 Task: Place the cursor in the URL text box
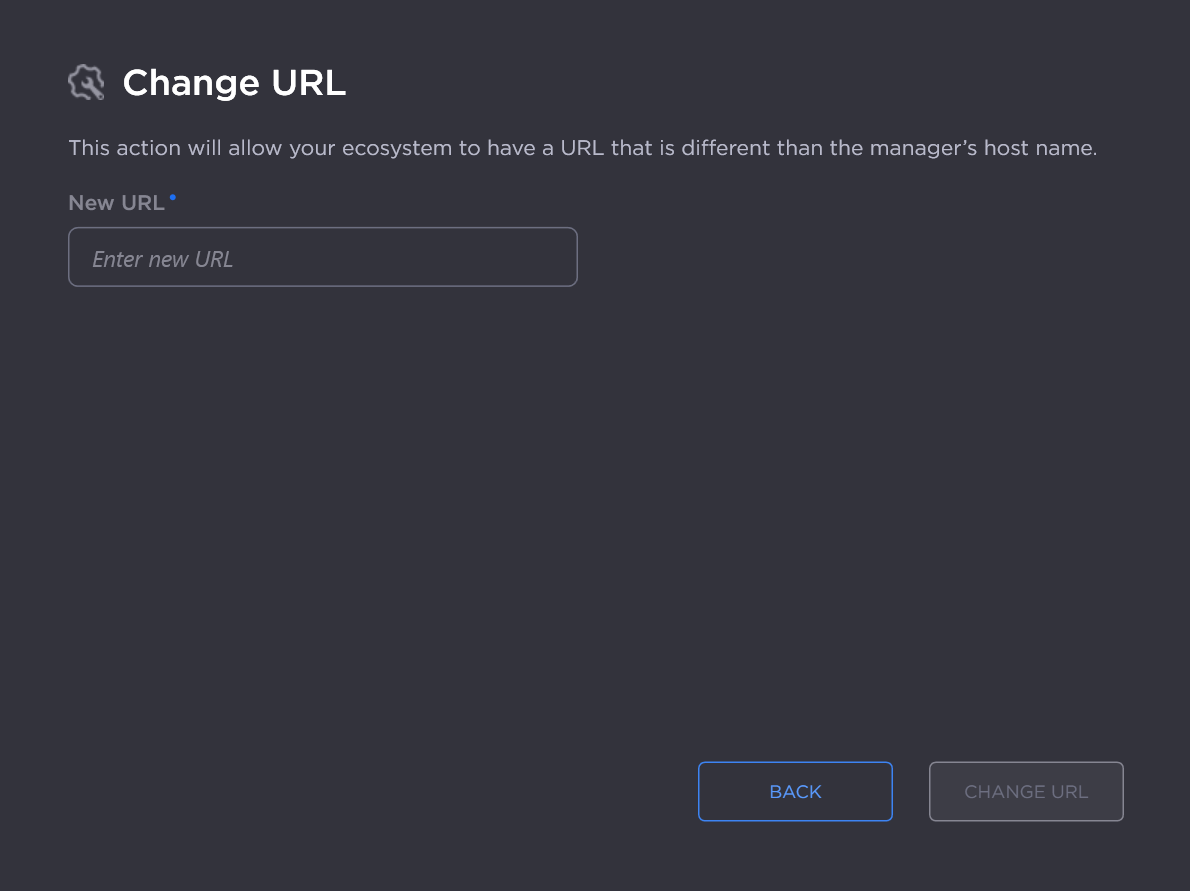tap(322, 258)
